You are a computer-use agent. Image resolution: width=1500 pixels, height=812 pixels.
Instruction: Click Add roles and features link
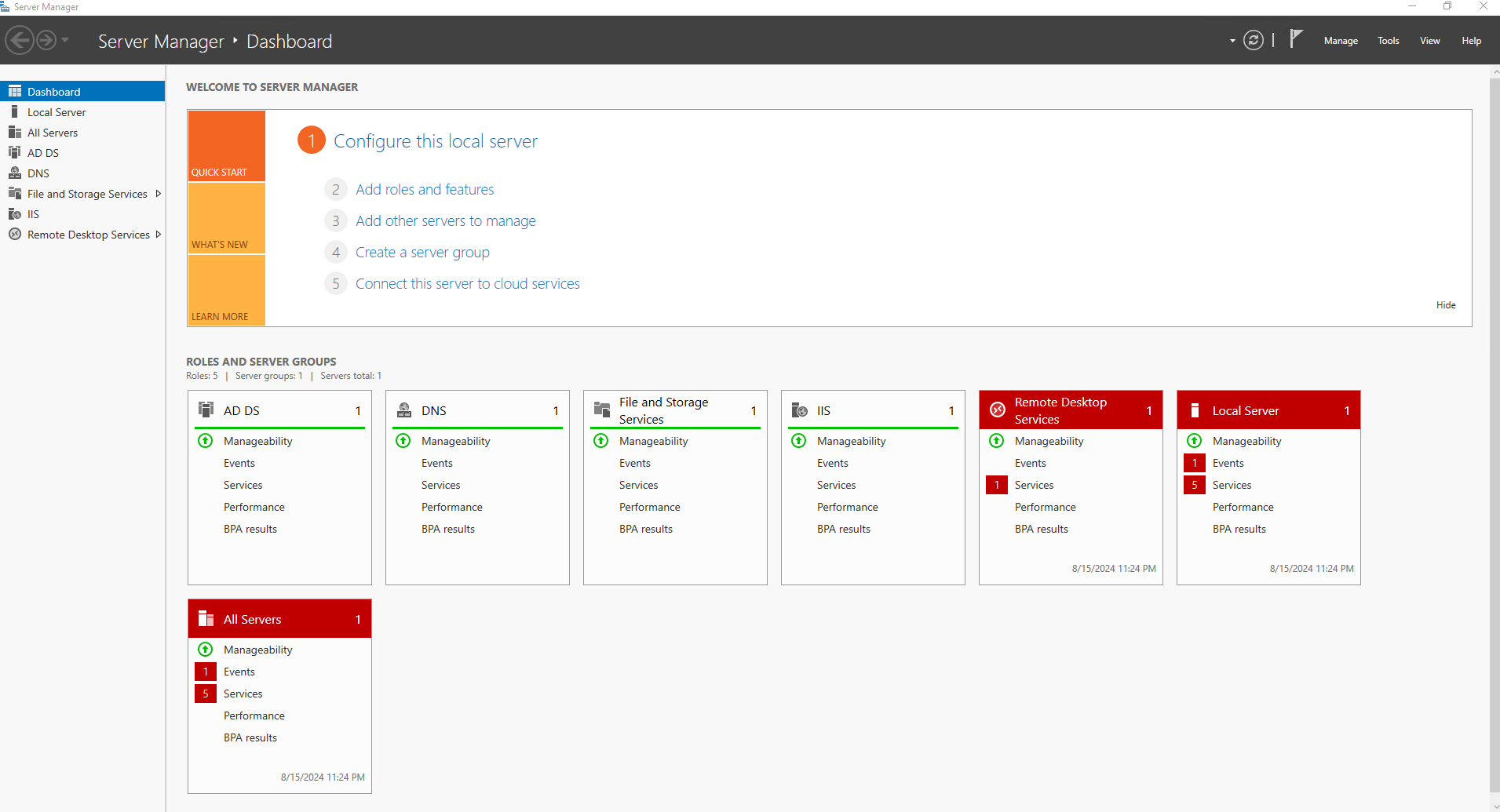(x=425, y=190)
